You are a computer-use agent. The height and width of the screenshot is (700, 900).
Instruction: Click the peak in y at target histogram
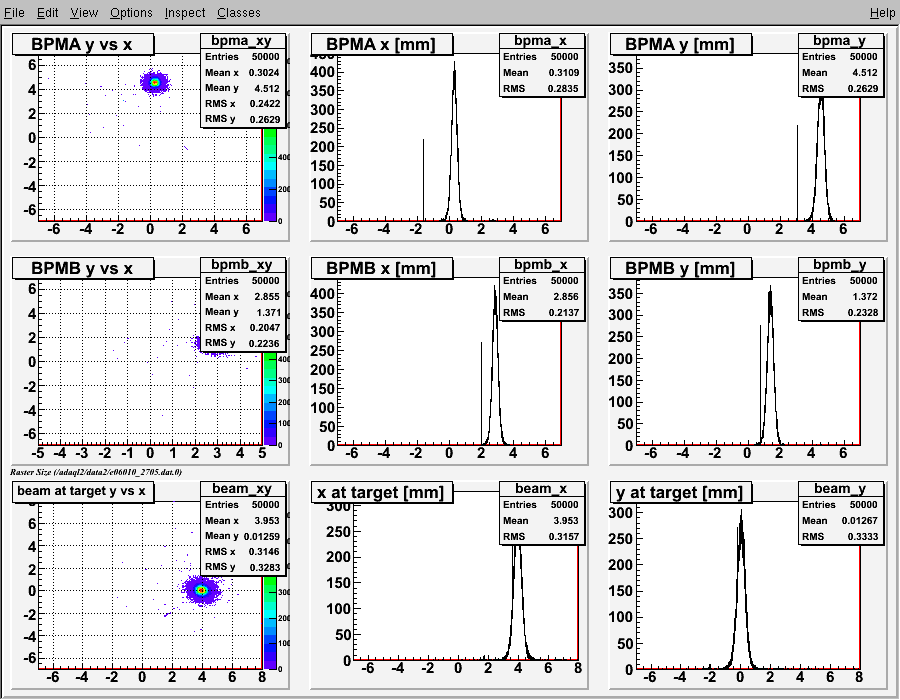[x=741, y=515]
